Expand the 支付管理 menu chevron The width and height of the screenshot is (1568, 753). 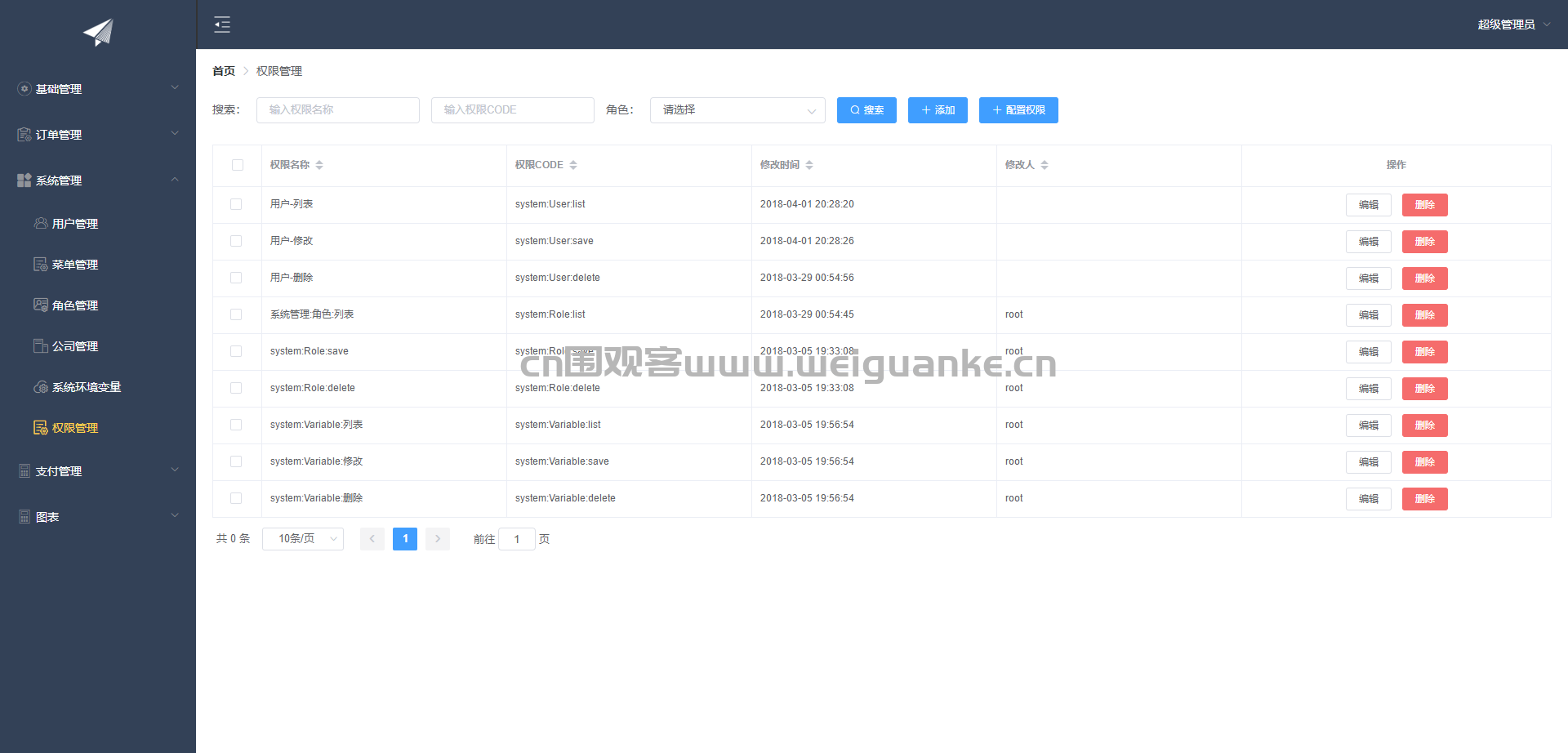(174, 470)
